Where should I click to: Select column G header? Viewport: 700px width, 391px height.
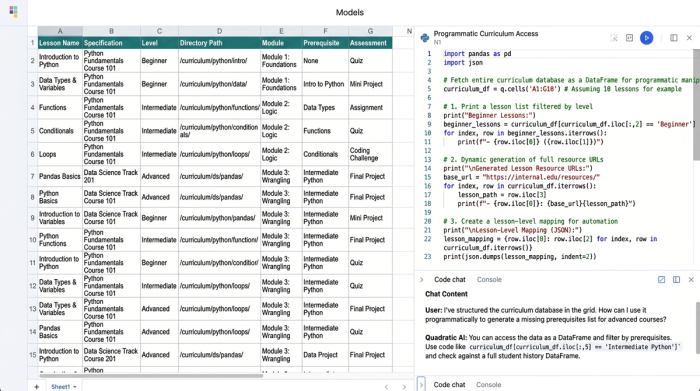pos(370,31)
